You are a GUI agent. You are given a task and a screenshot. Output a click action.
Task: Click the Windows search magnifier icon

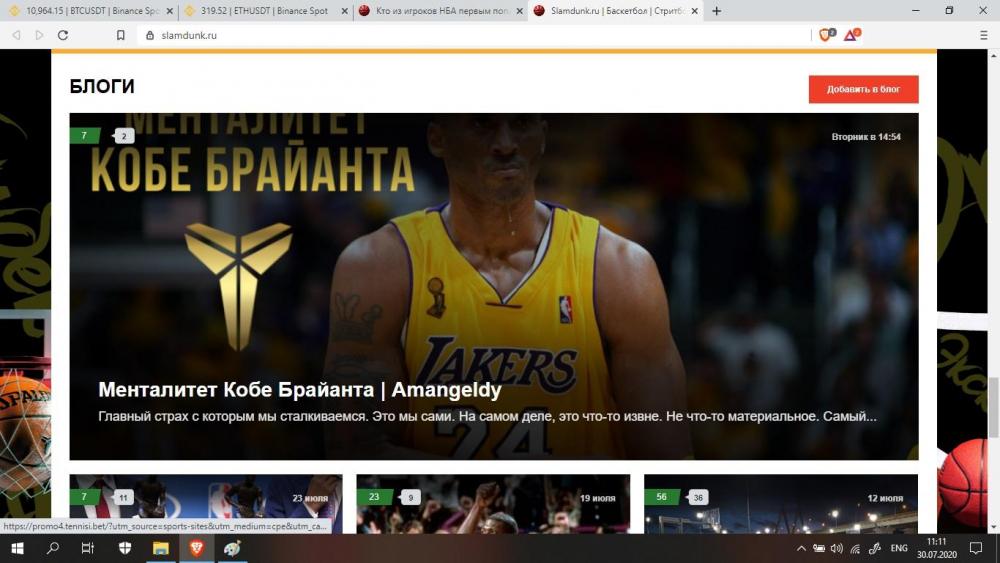53,548
